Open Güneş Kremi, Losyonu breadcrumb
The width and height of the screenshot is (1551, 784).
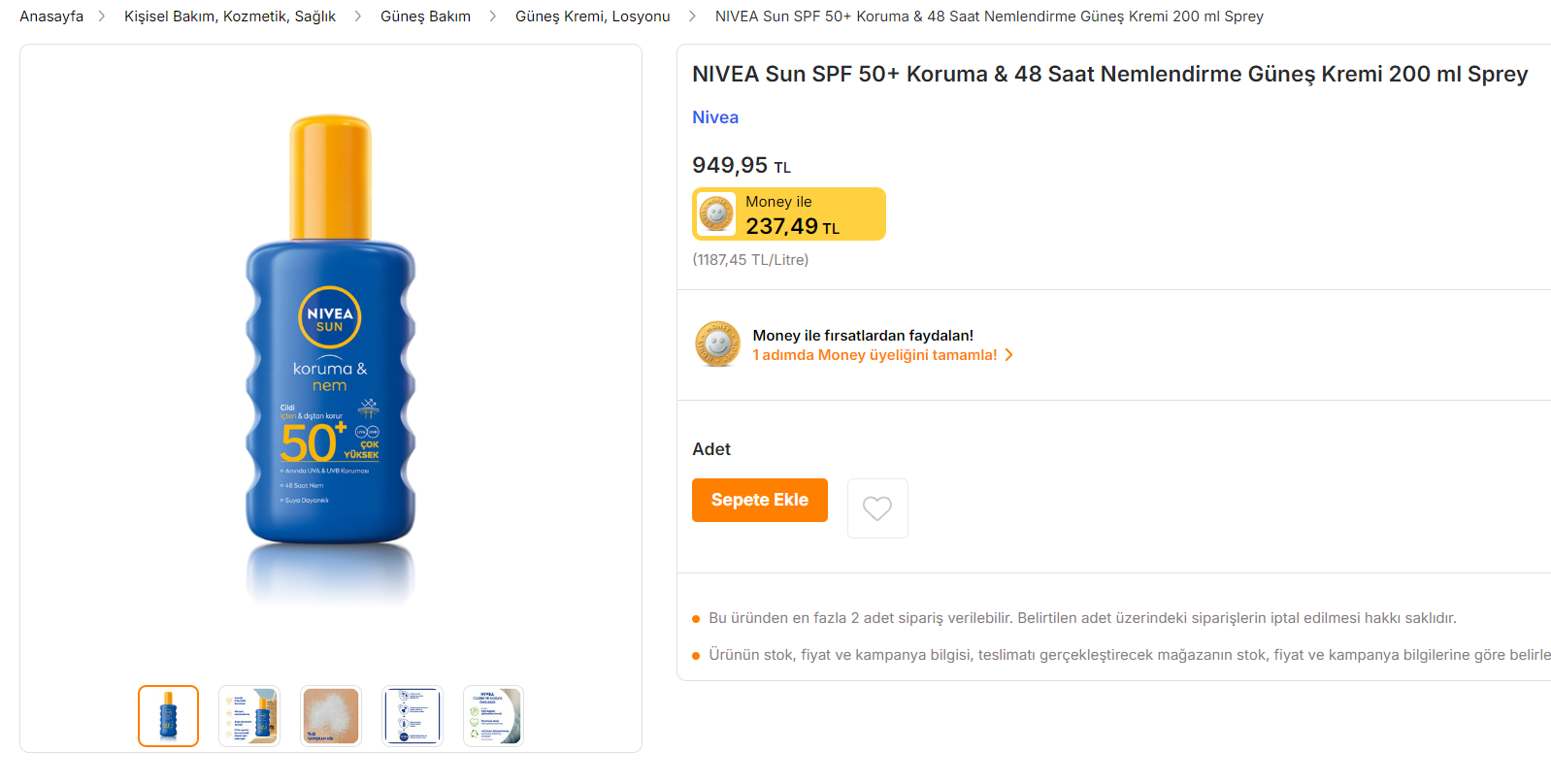(592, 16)
